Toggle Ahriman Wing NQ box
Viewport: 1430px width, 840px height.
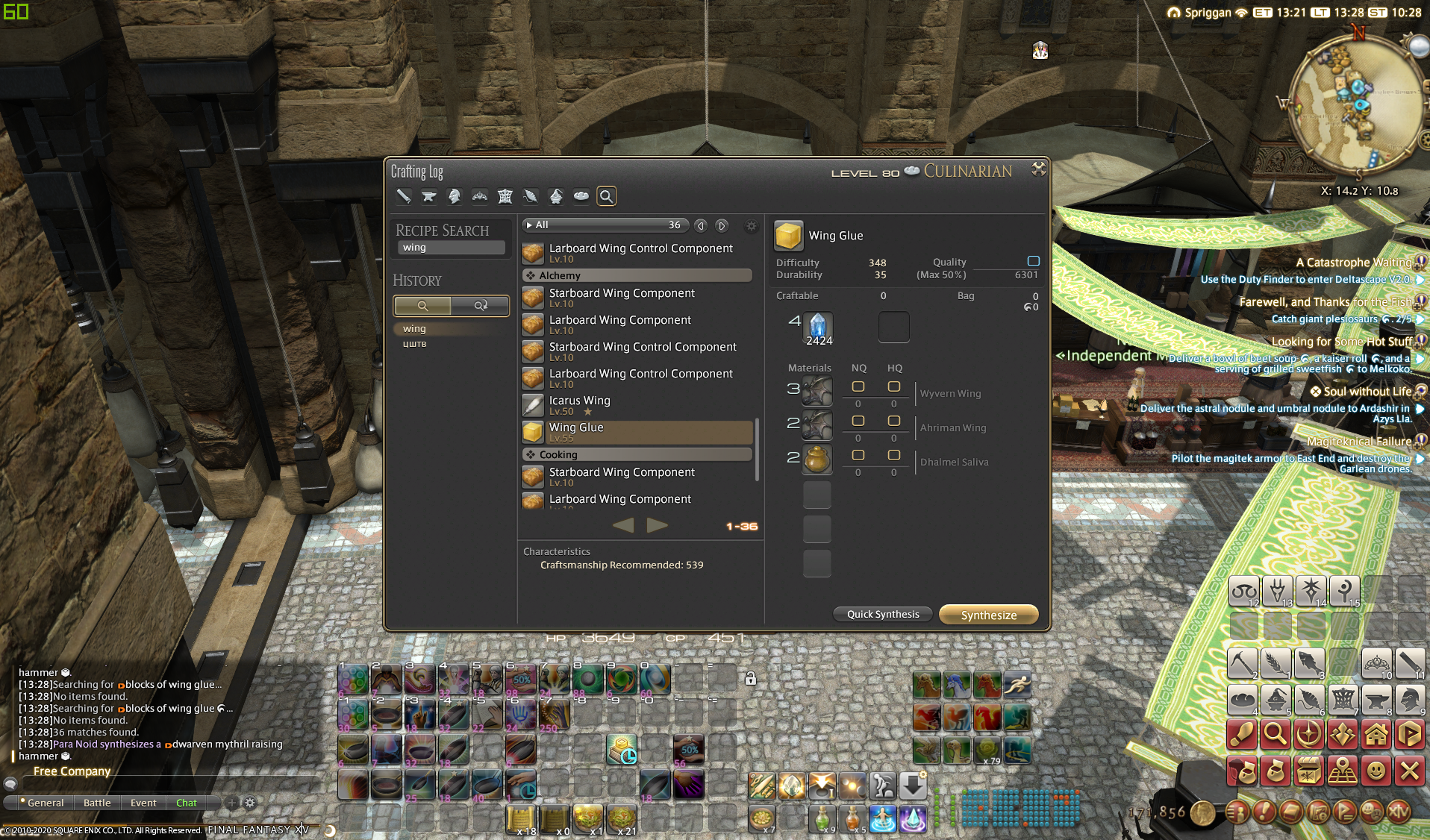pos(858,421)
